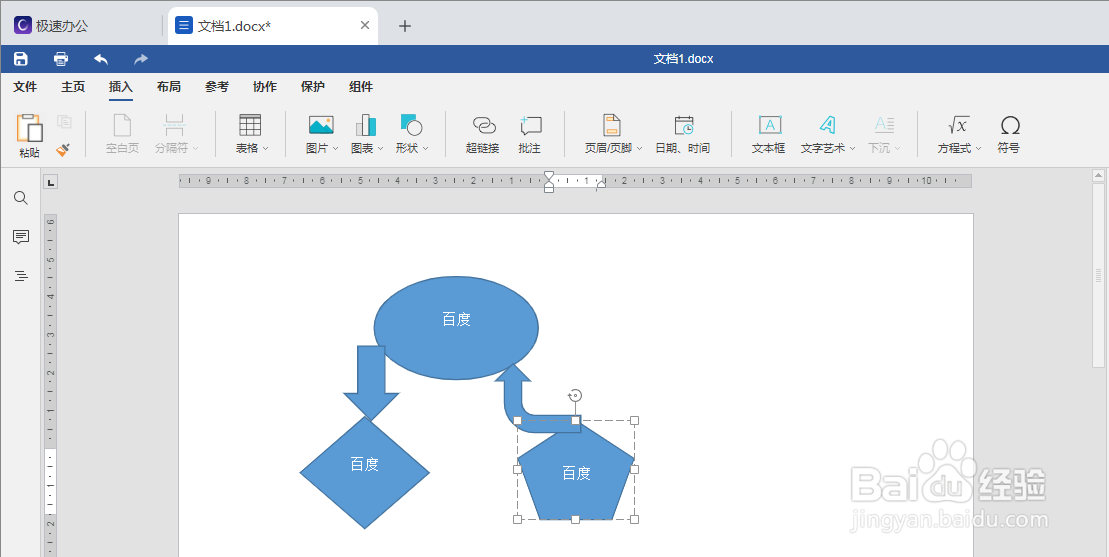1109x557 pixels.
Task: Switch to the 参考 tab
Action: tap(216, 87)
